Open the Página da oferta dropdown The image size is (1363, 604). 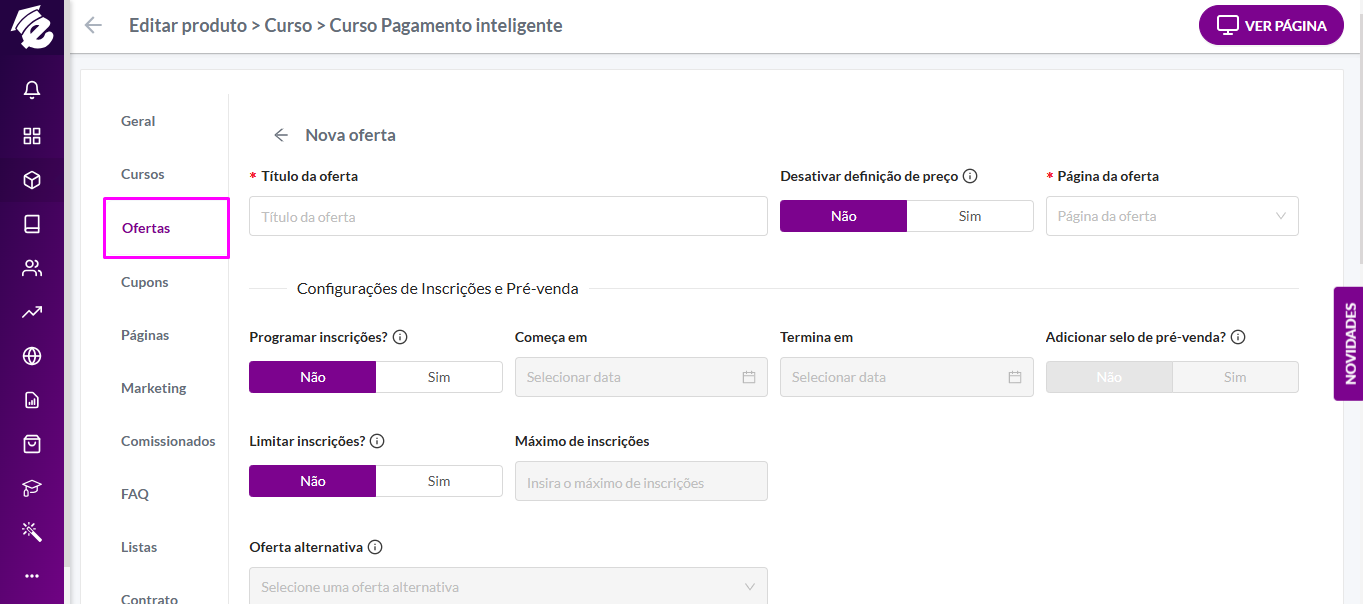[1172, 216]
